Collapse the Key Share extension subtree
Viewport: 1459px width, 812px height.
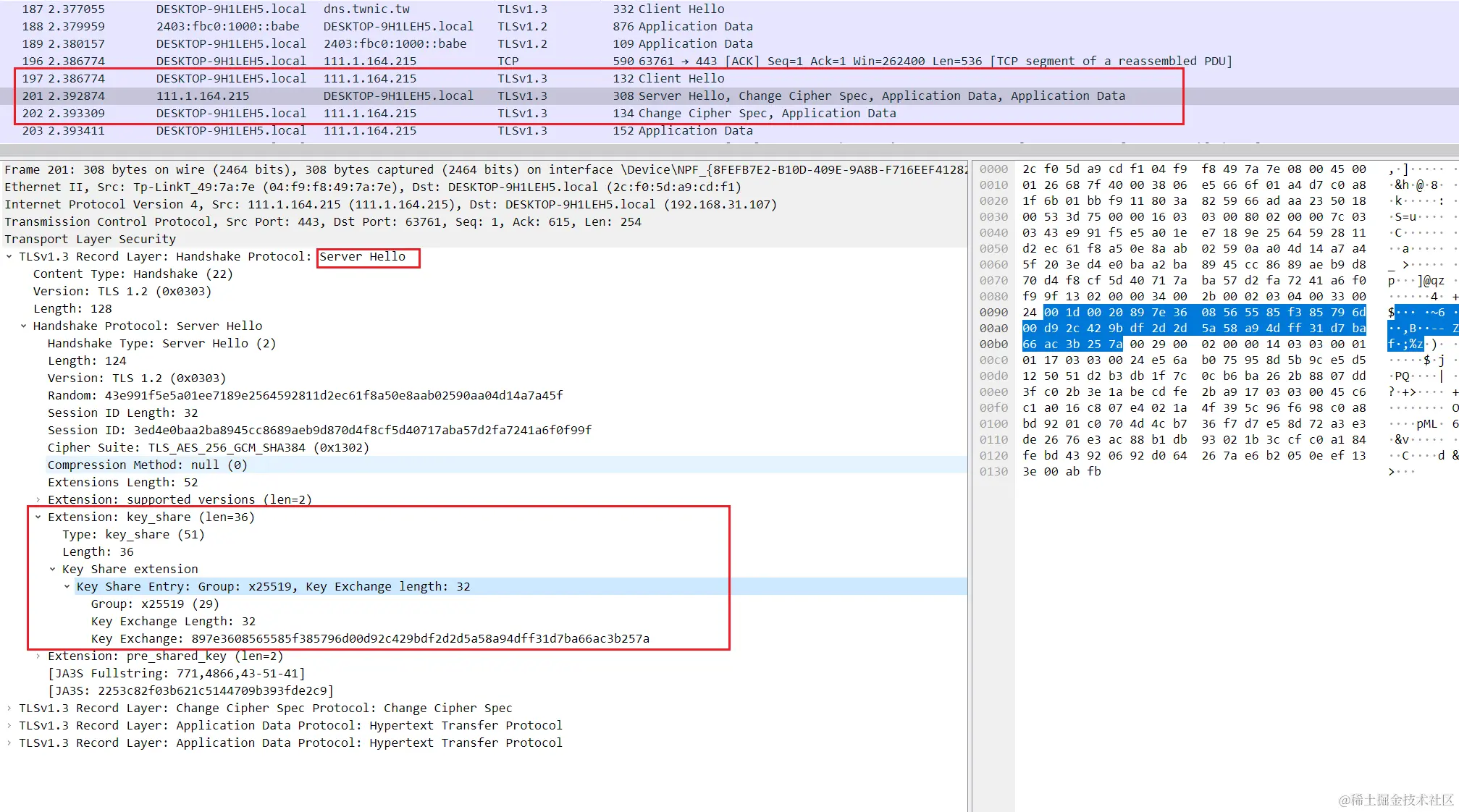[52, 570]
